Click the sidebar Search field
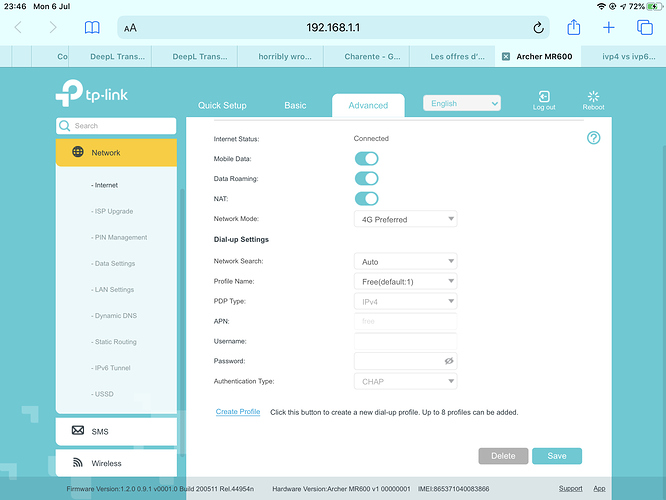 pos(116,126)
